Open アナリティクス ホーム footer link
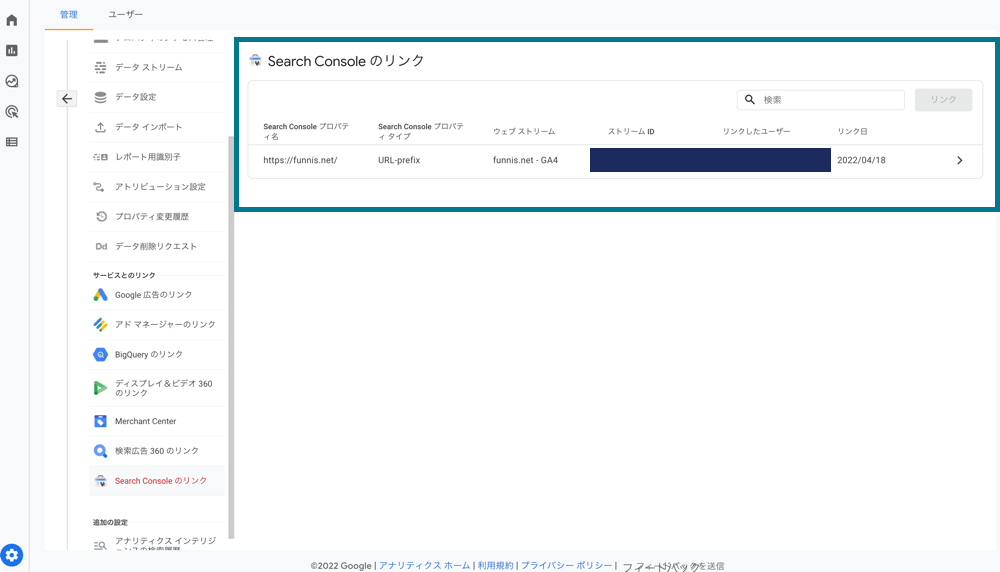 pos(424,566)
